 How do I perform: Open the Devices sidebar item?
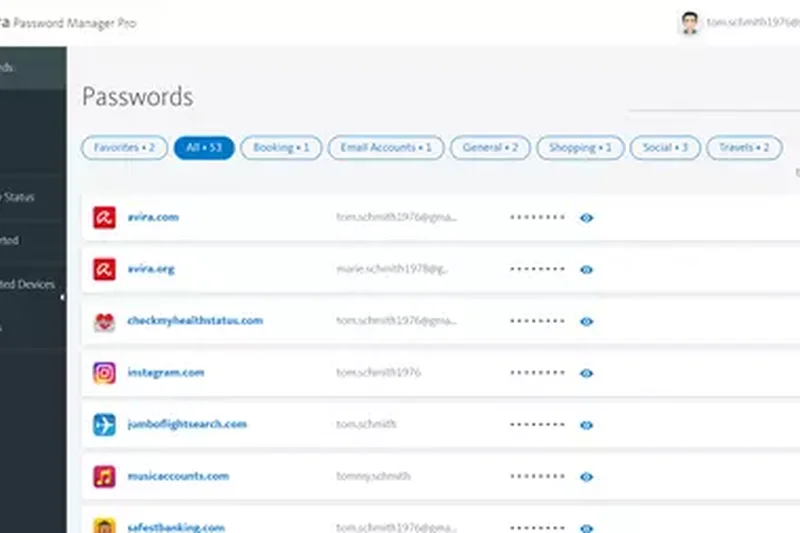28,284
